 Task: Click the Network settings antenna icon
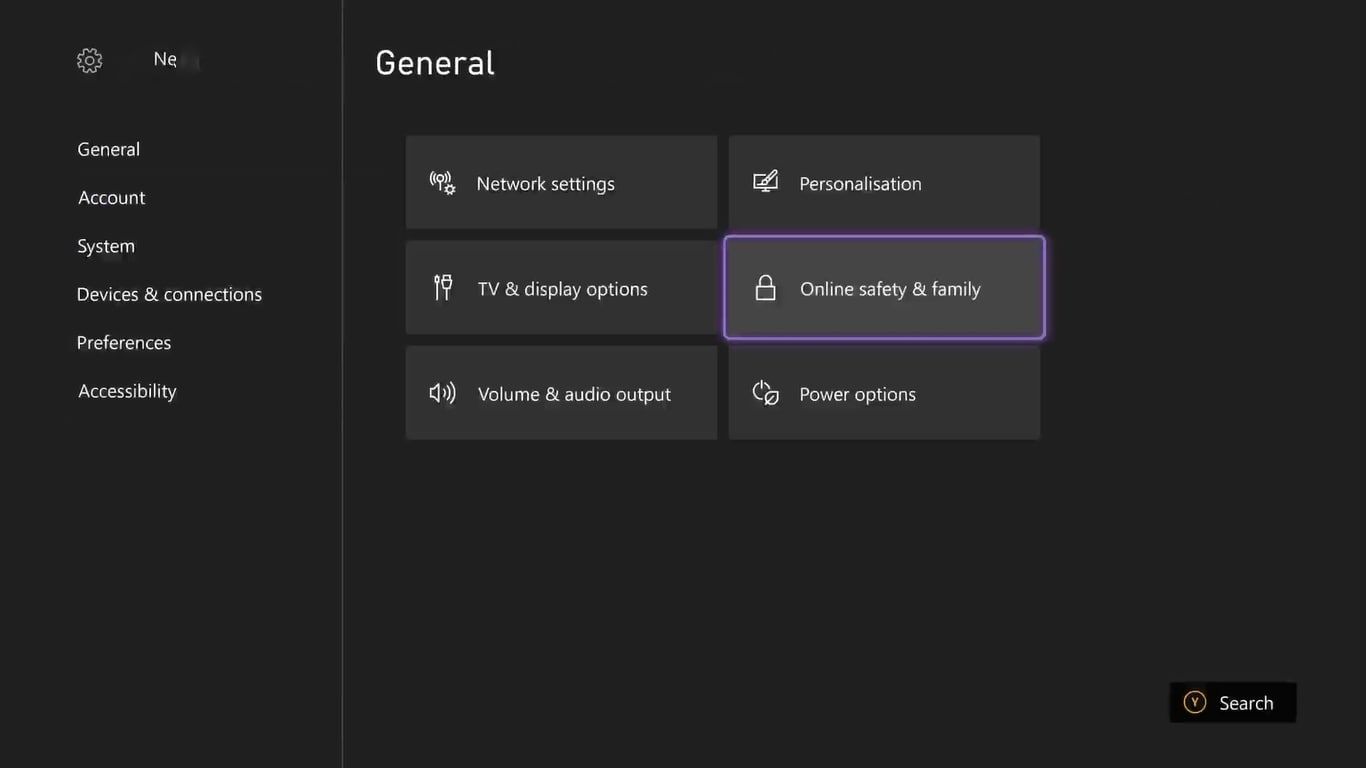pyautogui.click(x=442, y=183)
